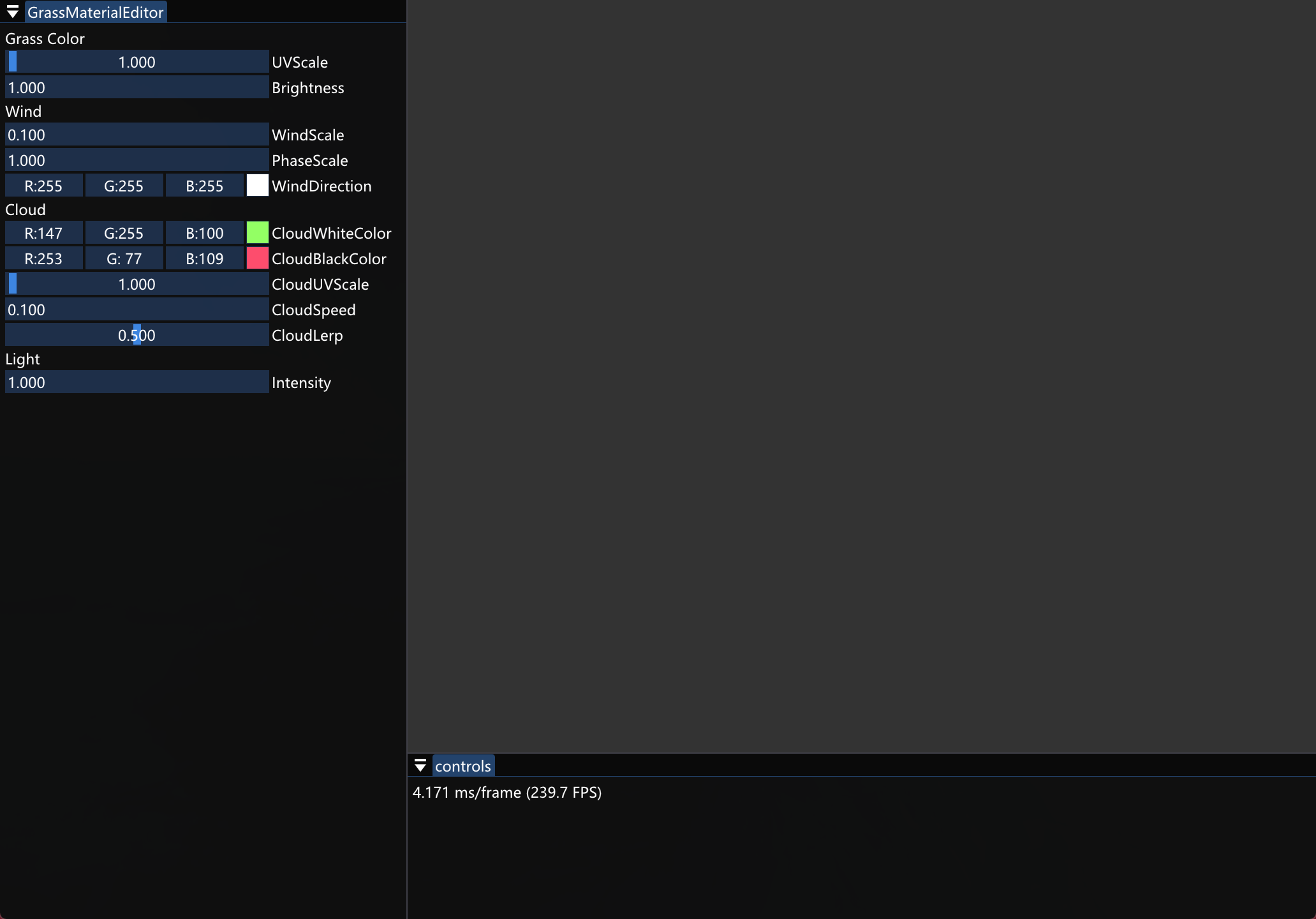Click the frame time readout showing 239.7 FPS
1316x919 pixels.
[x=507, y=792]
